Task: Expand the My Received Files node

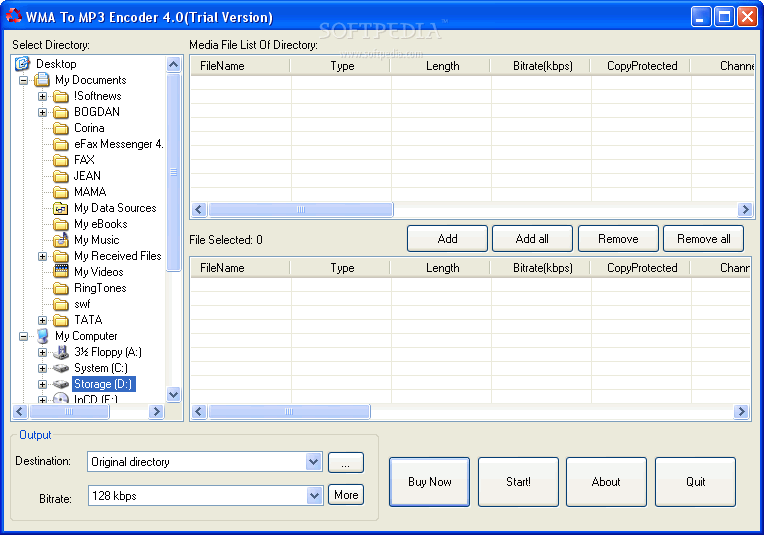Action: coord(42,256)
